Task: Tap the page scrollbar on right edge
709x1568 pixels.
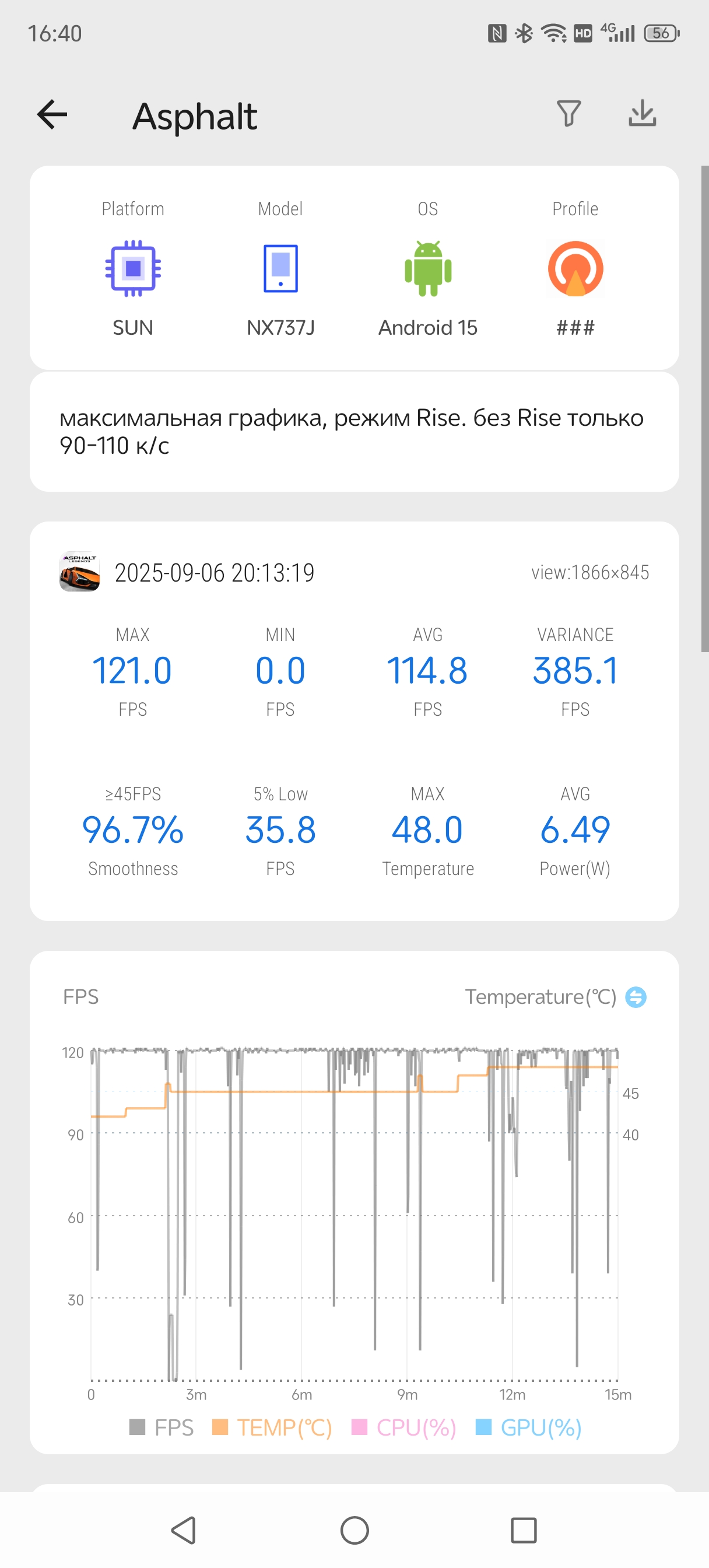Action: [x=705, y=408]
